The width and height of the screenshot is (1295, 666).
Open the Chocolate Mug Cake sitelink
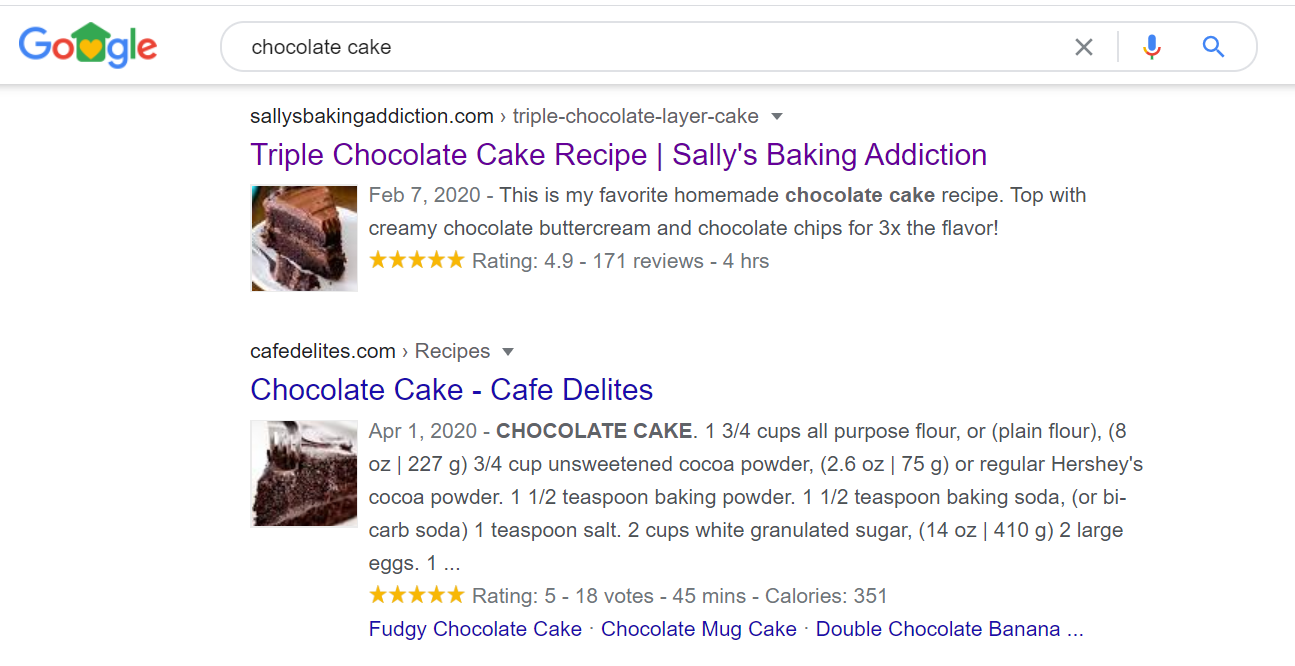coord(698,629)
